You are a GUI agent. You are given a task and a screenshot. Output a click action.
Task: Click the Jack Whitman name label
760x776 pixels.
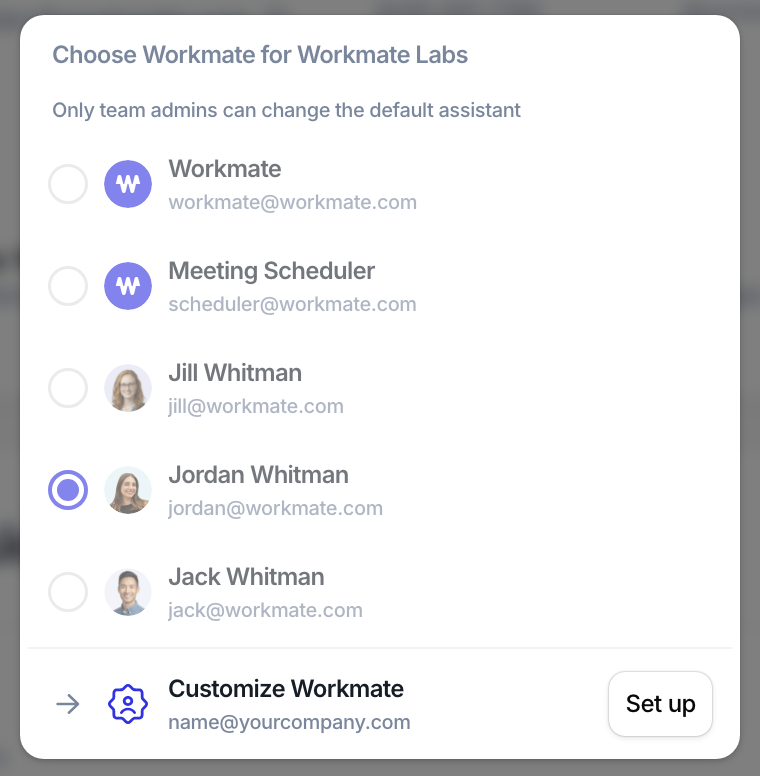tap(246, 577)
